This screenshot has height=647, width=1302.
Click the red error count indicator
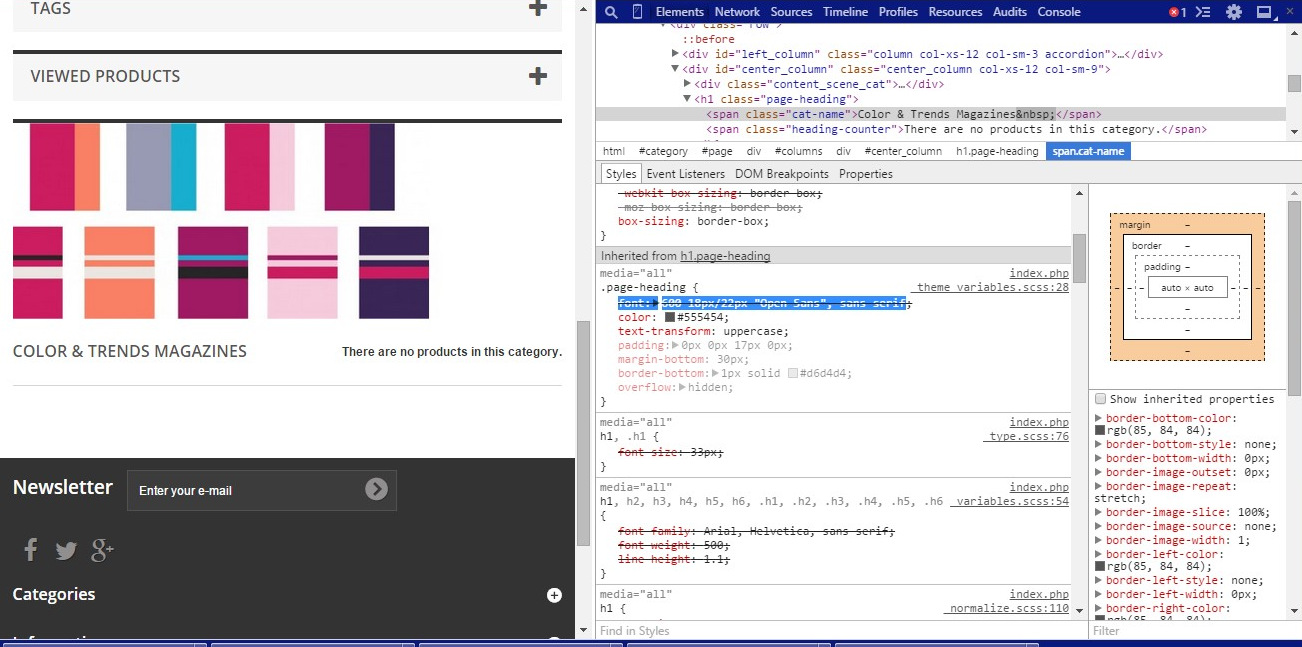[x=1177, y=12]
